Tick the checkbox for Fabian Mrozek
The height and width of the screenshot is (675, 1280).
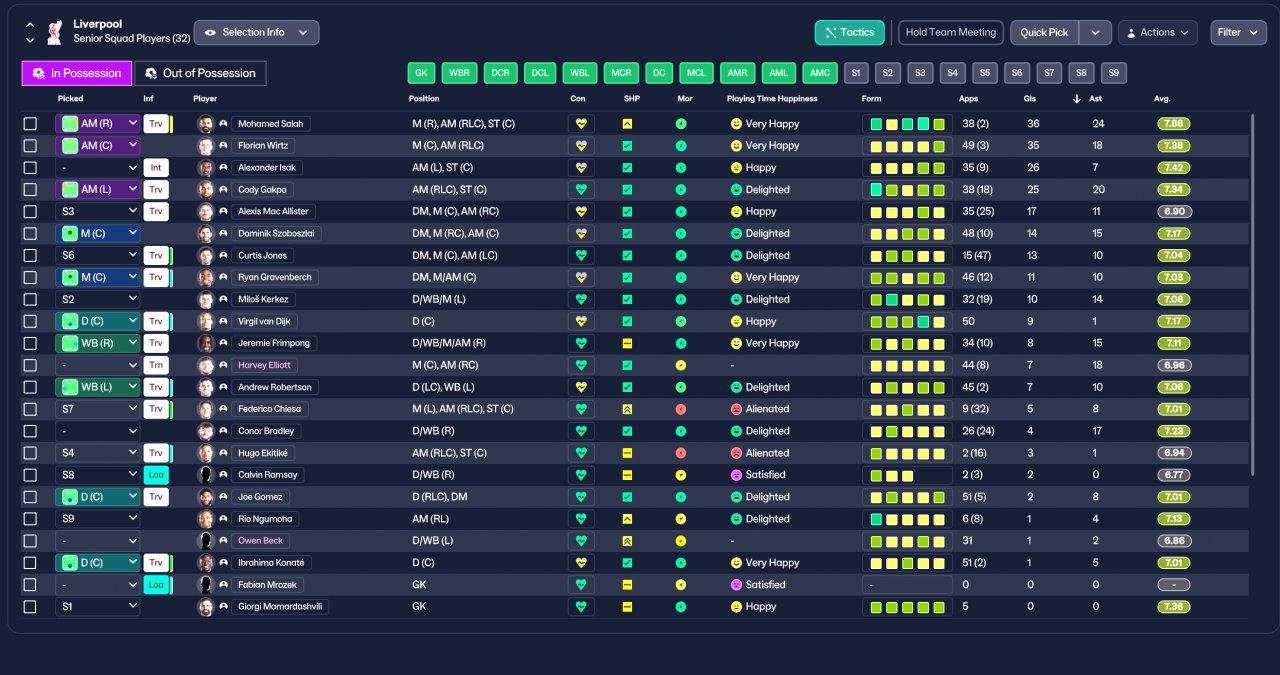pos(30,585)
